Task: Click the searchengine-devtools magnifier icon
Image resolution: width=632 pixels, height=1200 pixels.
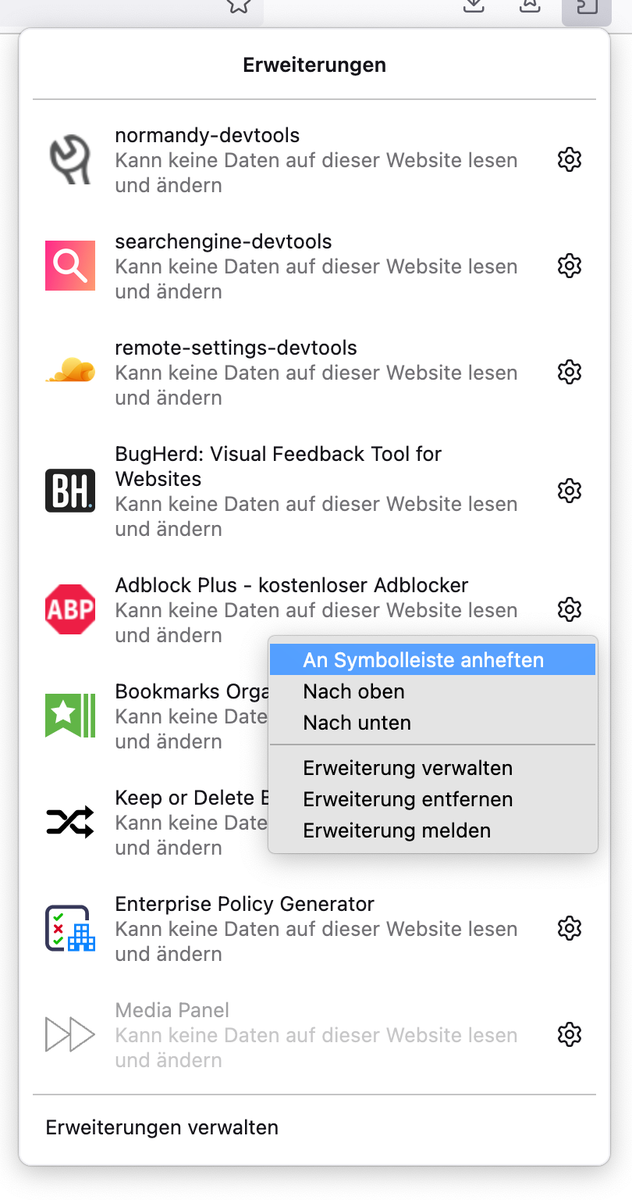Action: click(x=70, y=266)
